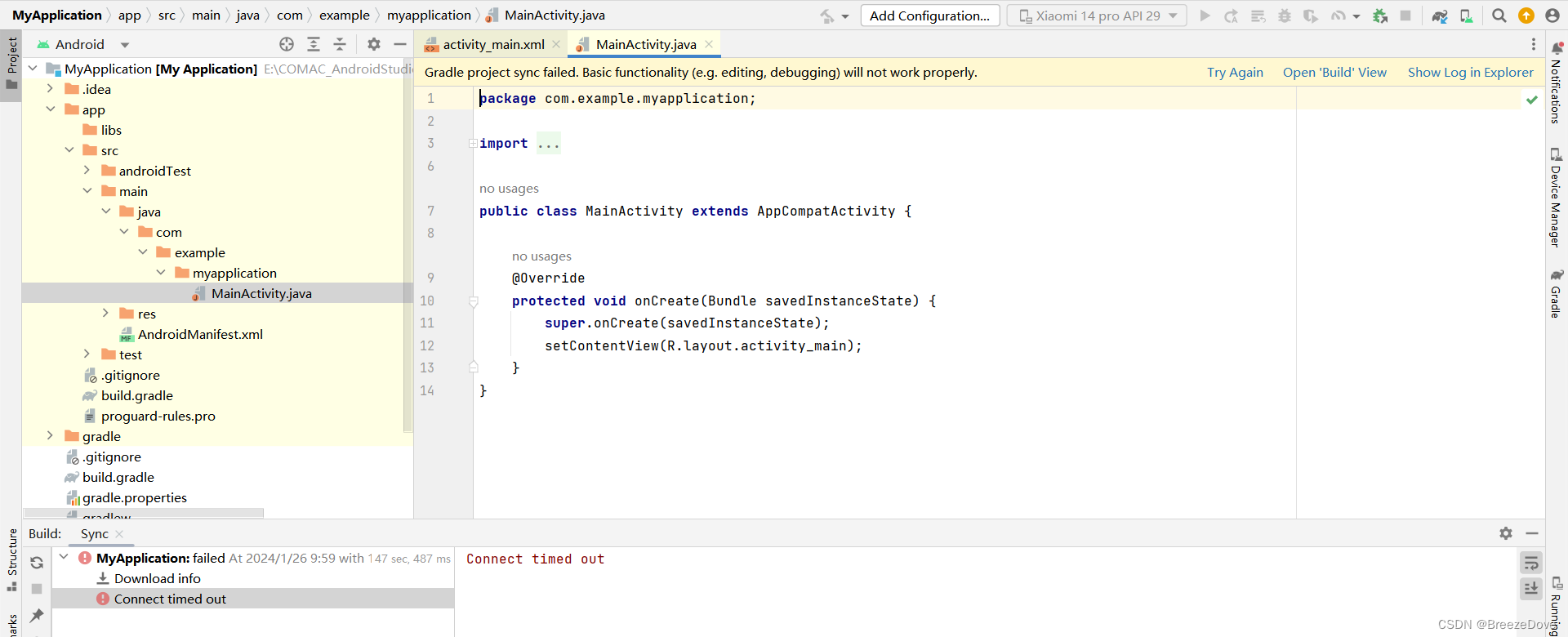Open dropdown arrow next to Profile icon
Viewport: 1568px width, 637px height.
(1356, 16)
